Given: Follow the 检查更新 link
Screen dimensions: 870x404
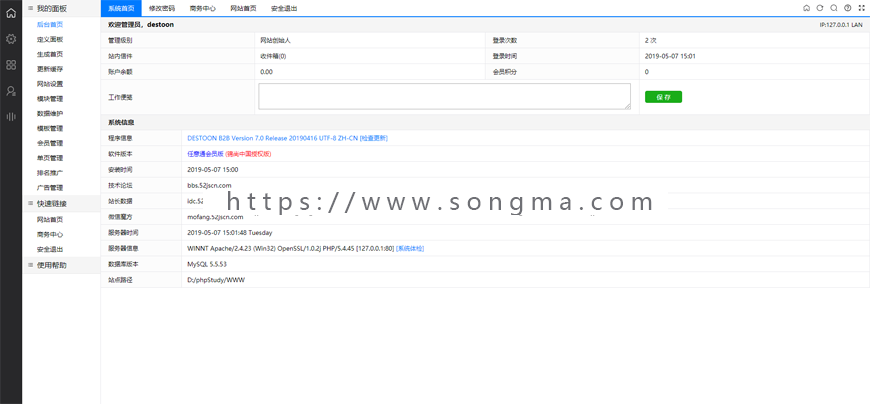Looking at the screenshot, I should [x=374, y=138].
